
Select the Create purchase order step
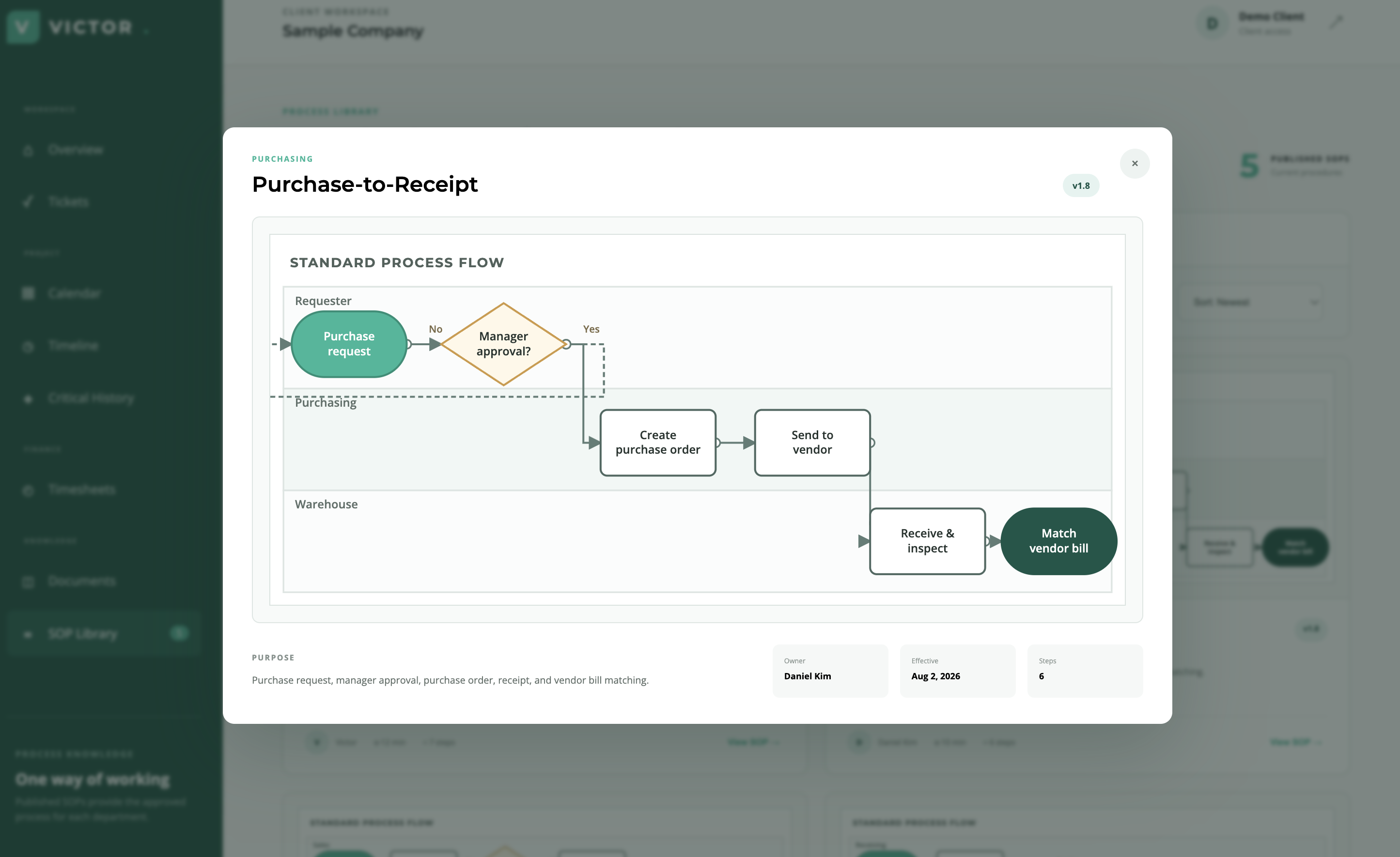click(658, 443)
